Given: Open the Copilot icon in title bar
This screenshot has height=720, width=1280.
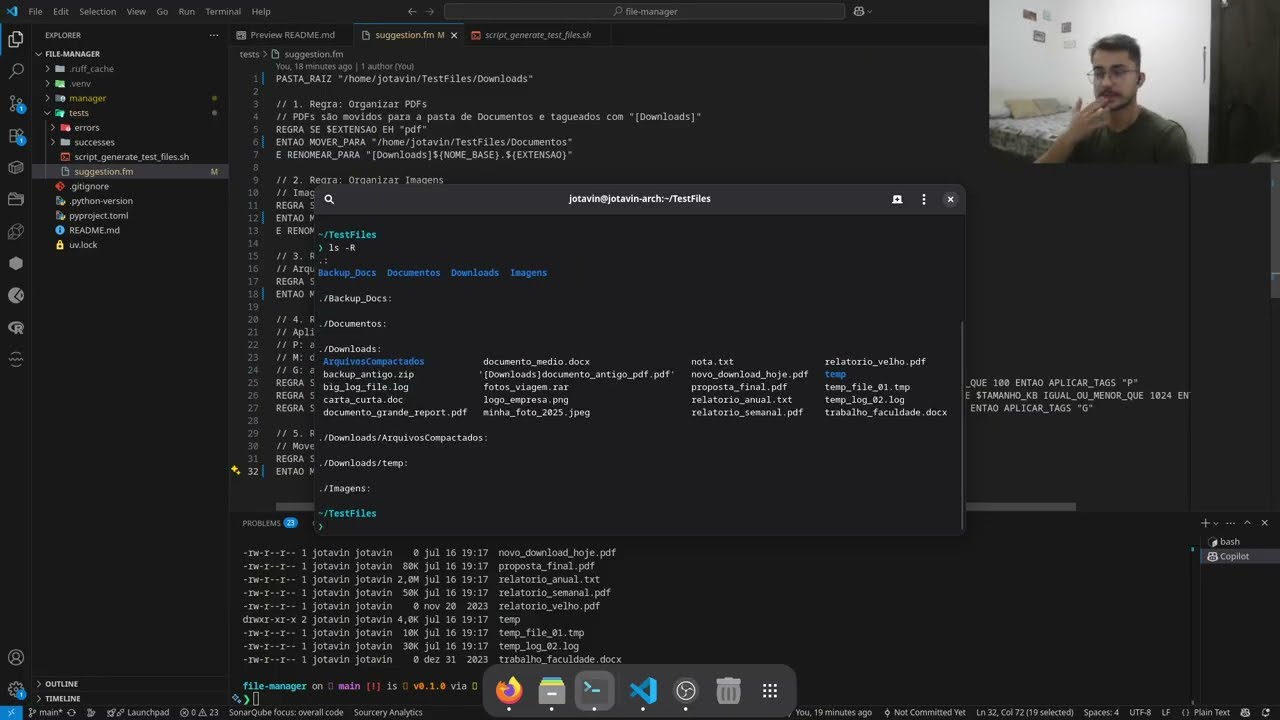Looking at the screenshot, I should tap(858, 11).
